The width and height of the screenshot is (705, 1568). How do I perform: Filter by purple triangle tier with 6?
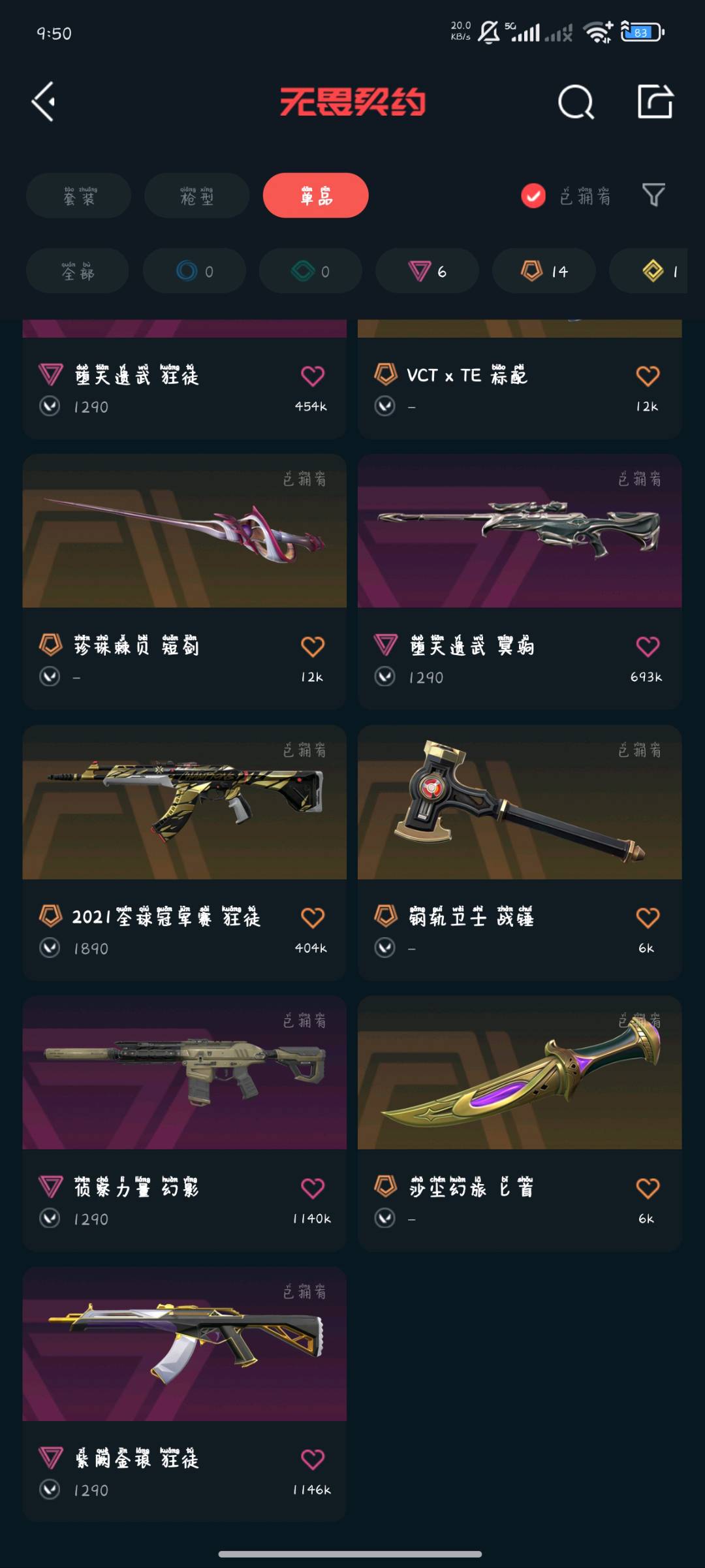click(427, 270)
